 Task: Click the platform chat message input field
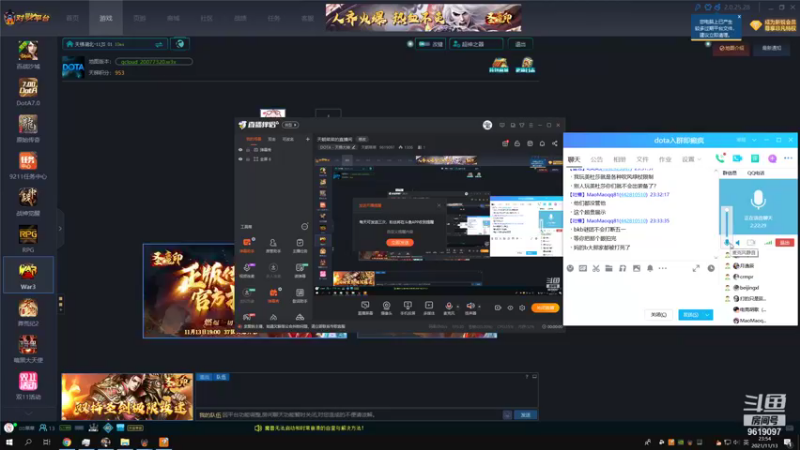(350, 415)
